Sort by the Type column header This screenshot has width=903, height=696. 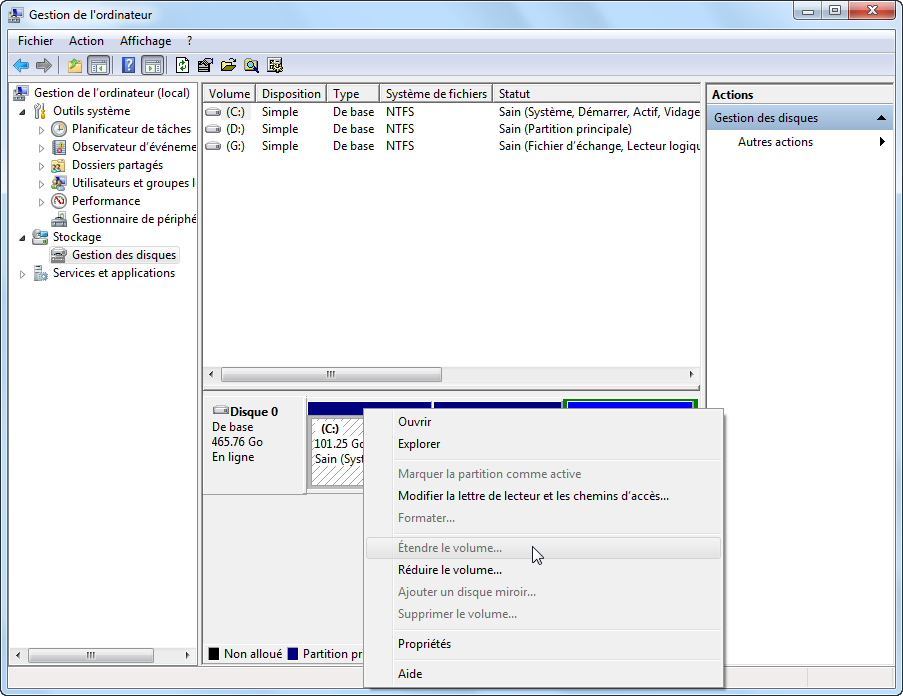pos(352,93)
